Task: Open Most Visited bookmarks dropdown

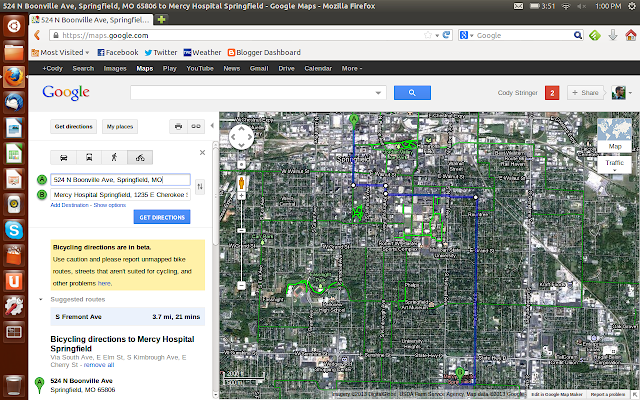Action: (x=60, y=52)
